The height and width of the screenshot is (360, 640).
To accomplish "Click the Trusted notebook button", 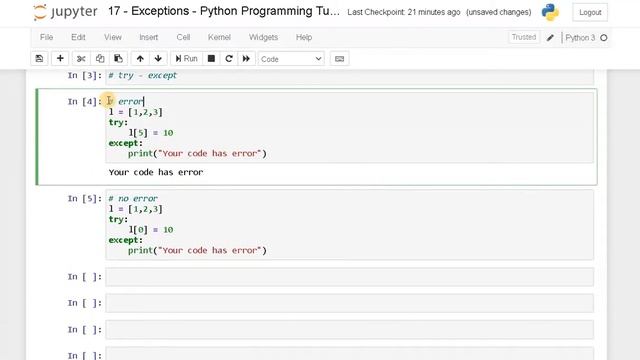I will click(x=524, y=37).
